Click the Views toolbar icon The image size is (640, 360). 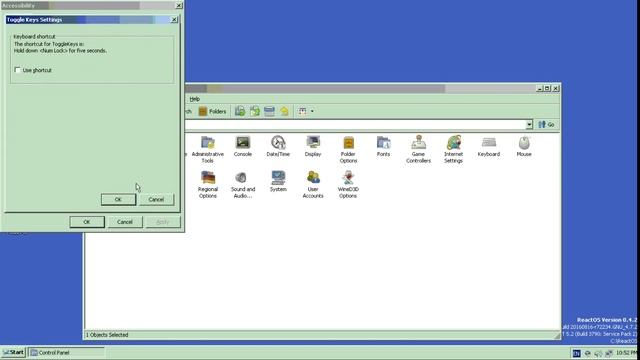[x=302, y=111]
